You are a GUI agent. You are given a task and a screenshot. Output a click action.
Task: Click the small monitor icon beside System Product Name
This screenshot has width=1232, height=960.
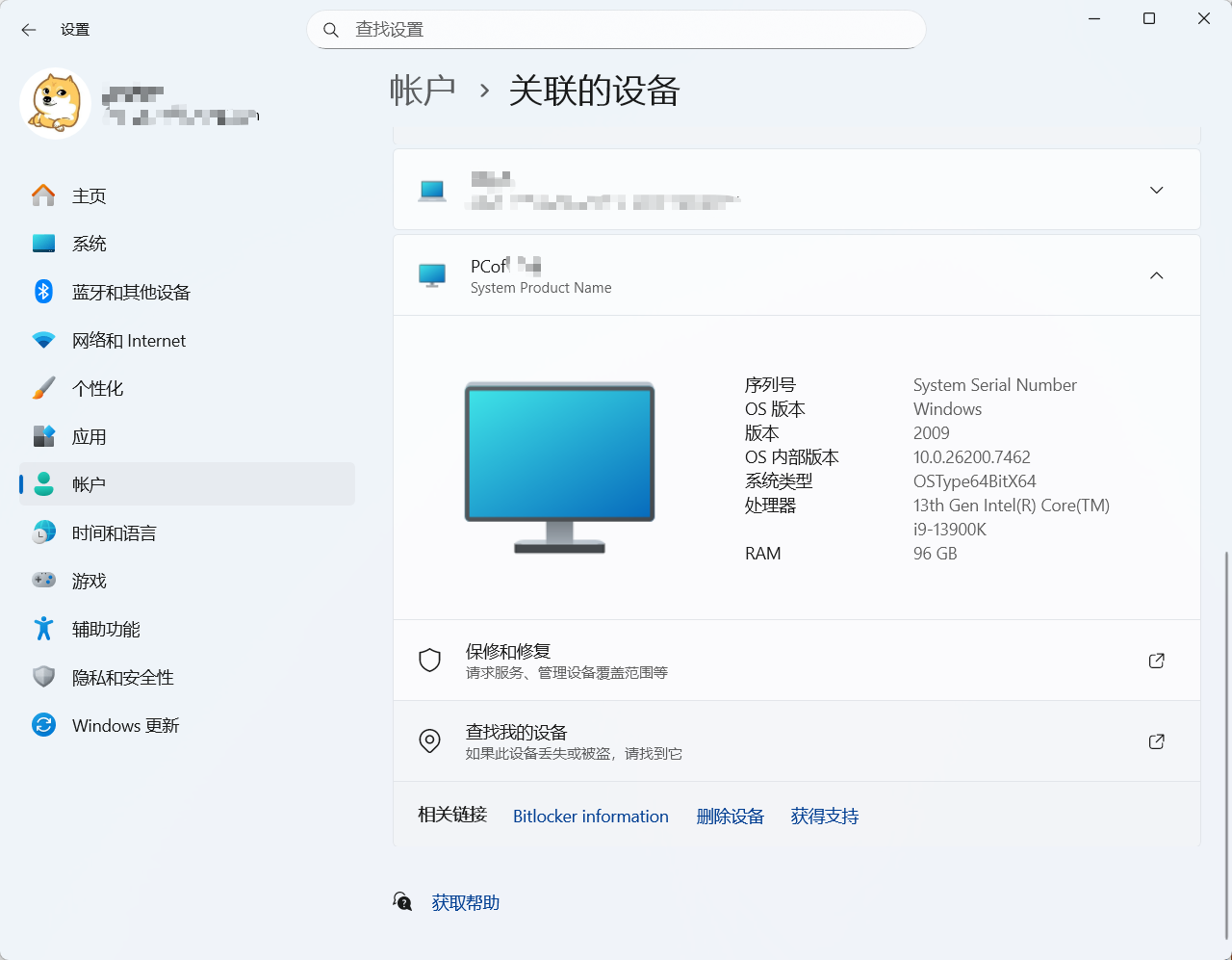point(432,275)
